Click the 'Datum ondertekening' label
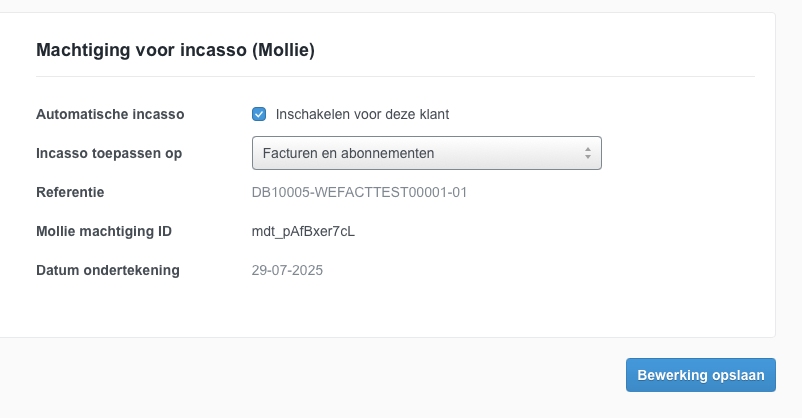This screenshot has height=418, width=802. (x=108, y=270)
